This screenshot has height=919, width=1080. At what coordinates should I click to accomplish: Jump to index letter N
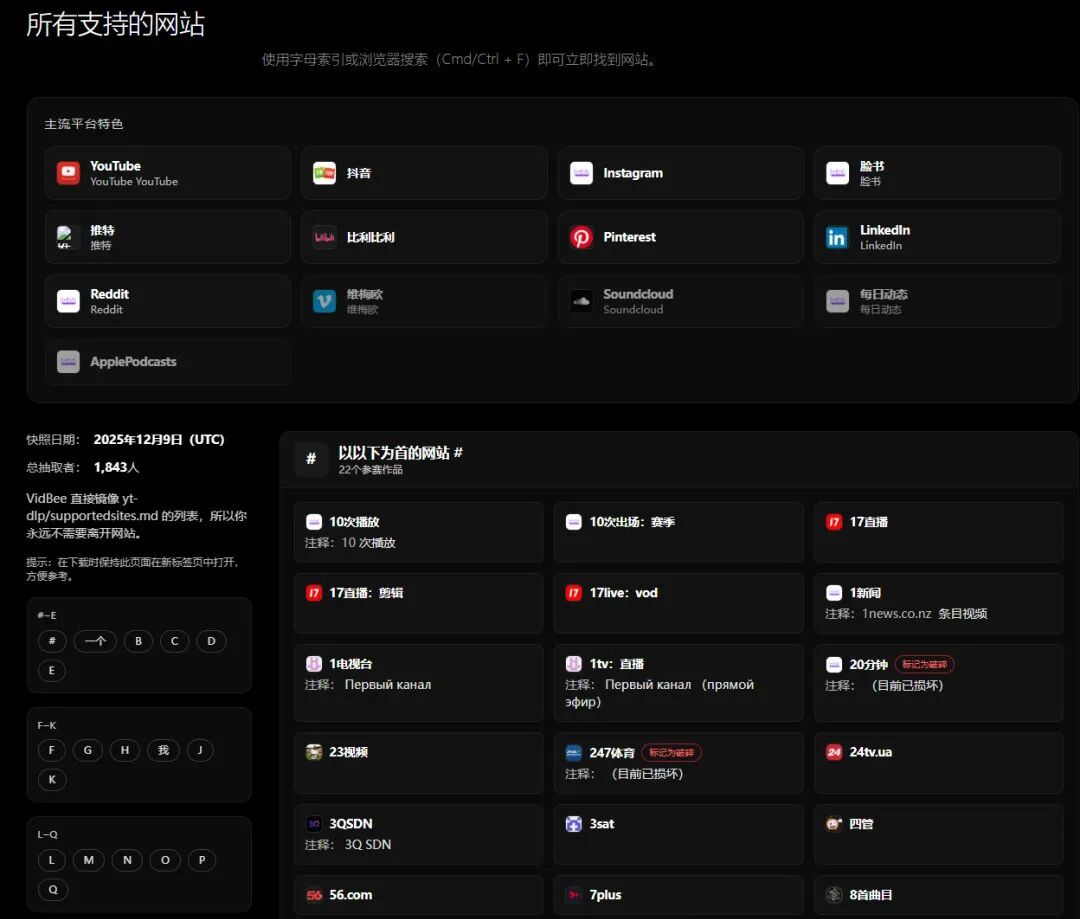click(x=127, y=860)
